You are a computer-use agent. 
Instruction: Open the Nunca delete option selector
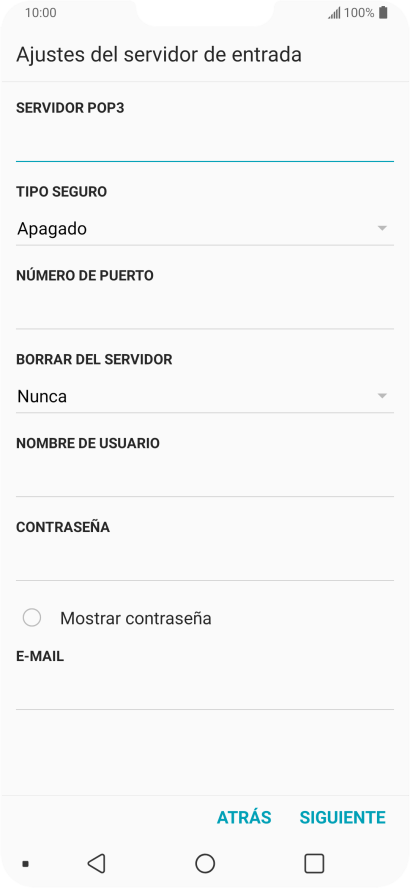(204, 396)
